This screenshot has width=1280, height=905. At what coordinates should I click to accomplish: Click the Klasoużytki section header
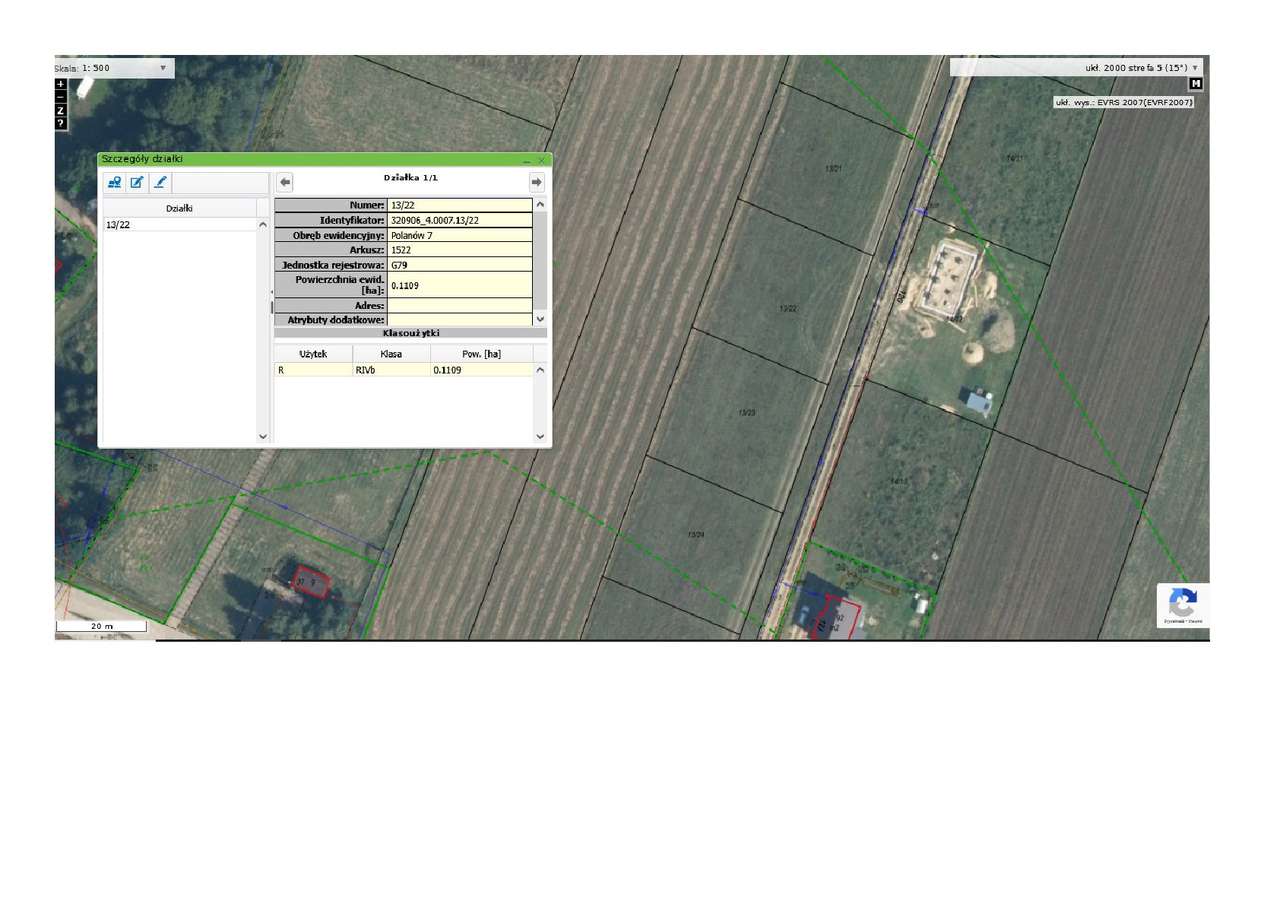click(x=410, y=333)
